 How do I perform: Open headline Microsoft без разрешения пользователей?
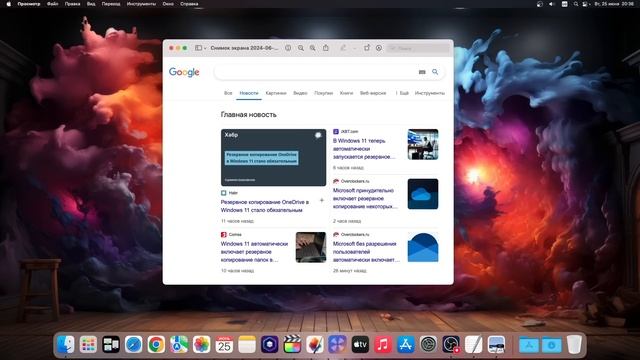tap(365, 252)
